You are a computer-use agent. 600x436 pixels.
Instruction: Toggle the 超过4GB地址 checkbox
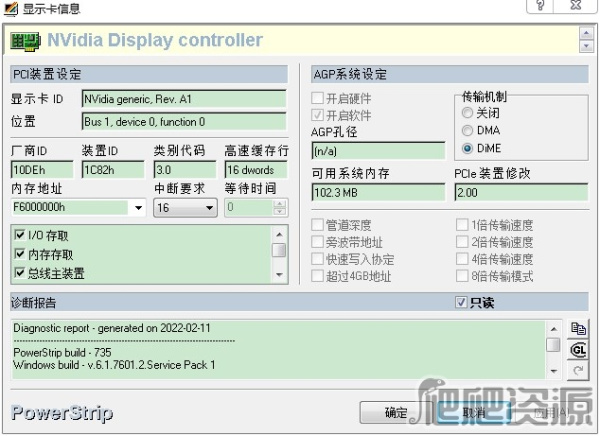point(317,276)
